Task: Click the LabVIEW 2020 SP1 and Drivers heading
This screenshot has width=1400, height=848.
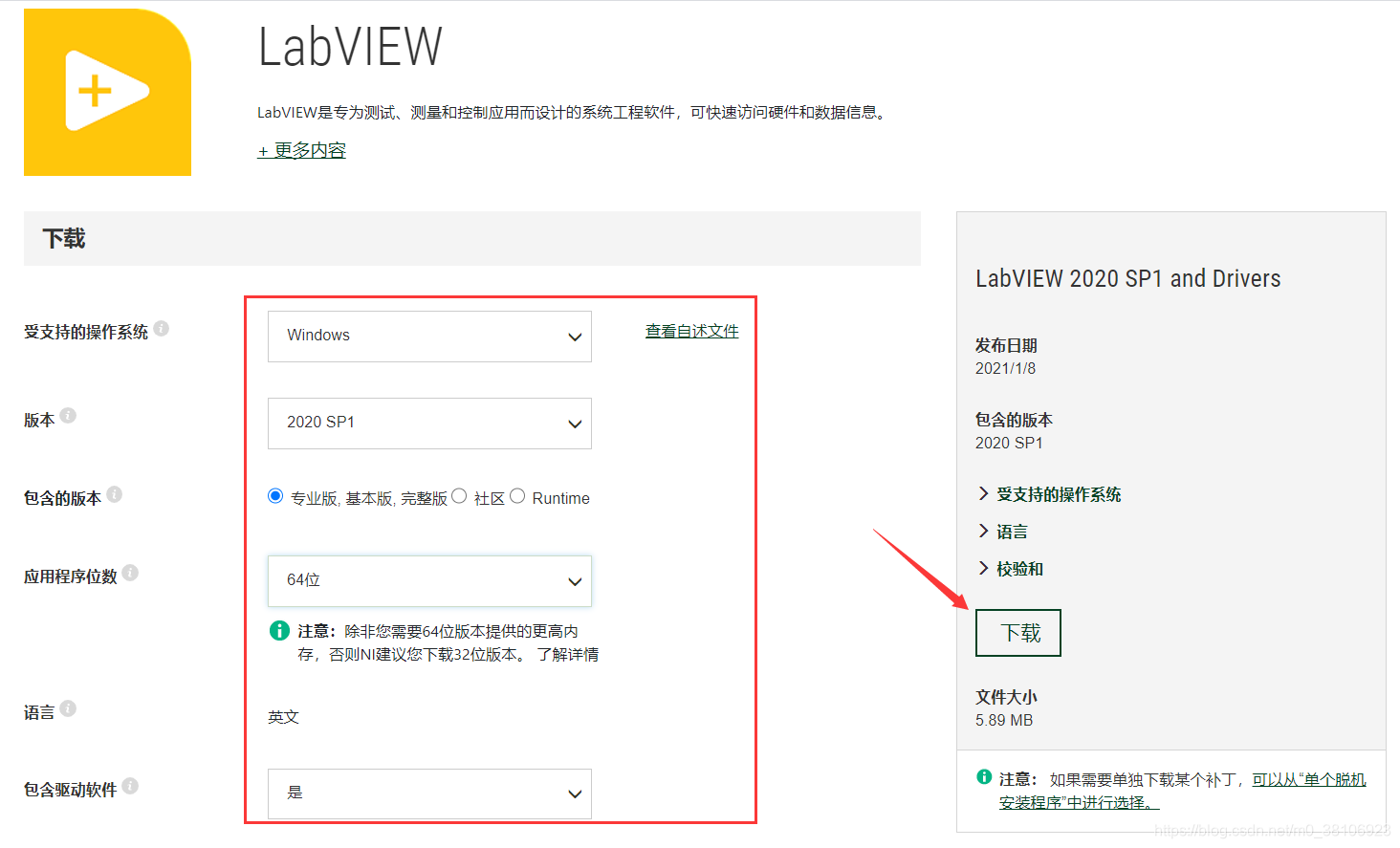Action: tap(1127, 278)
